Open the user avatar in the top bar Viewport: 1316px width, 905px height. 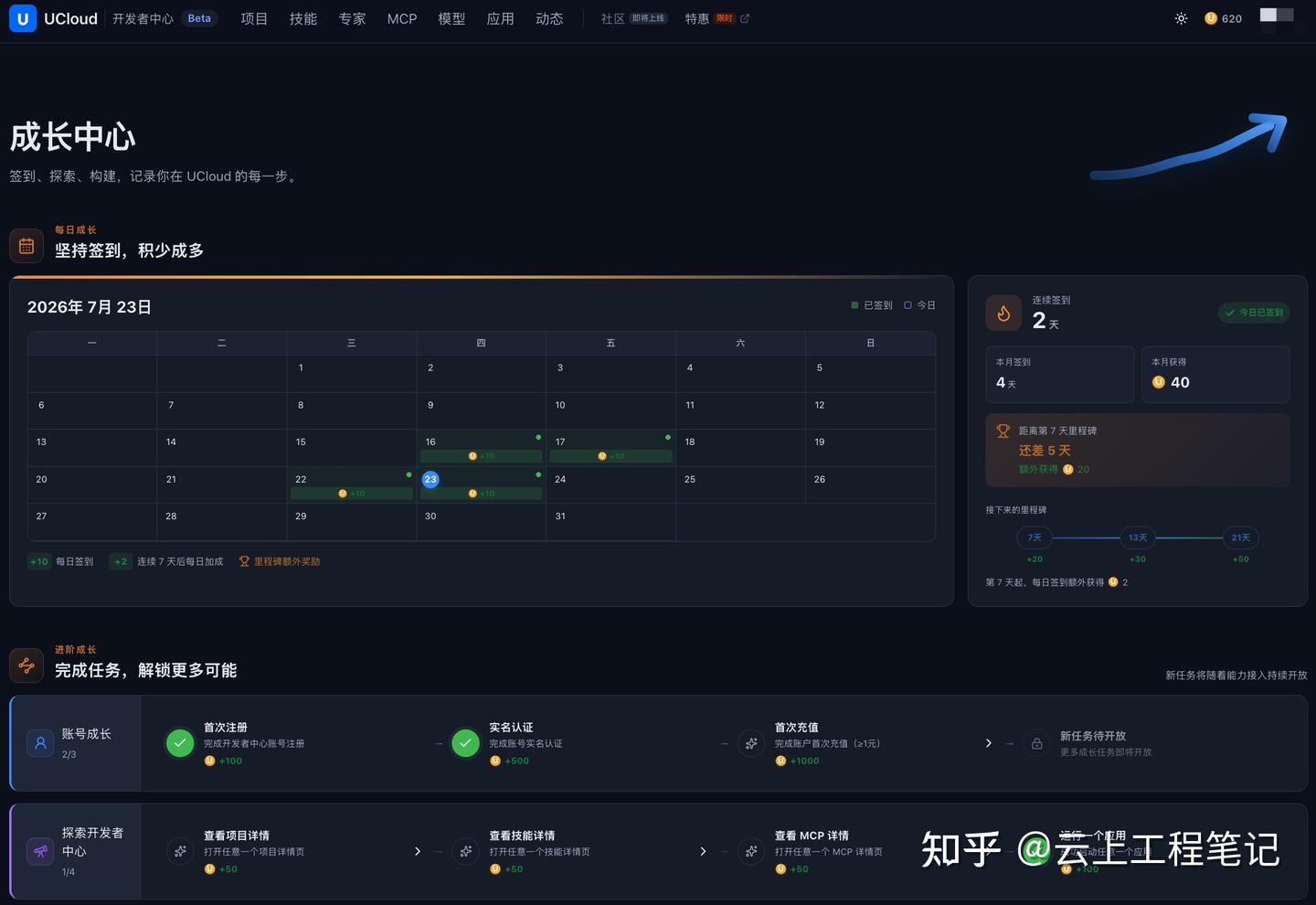coord(1277,16)
